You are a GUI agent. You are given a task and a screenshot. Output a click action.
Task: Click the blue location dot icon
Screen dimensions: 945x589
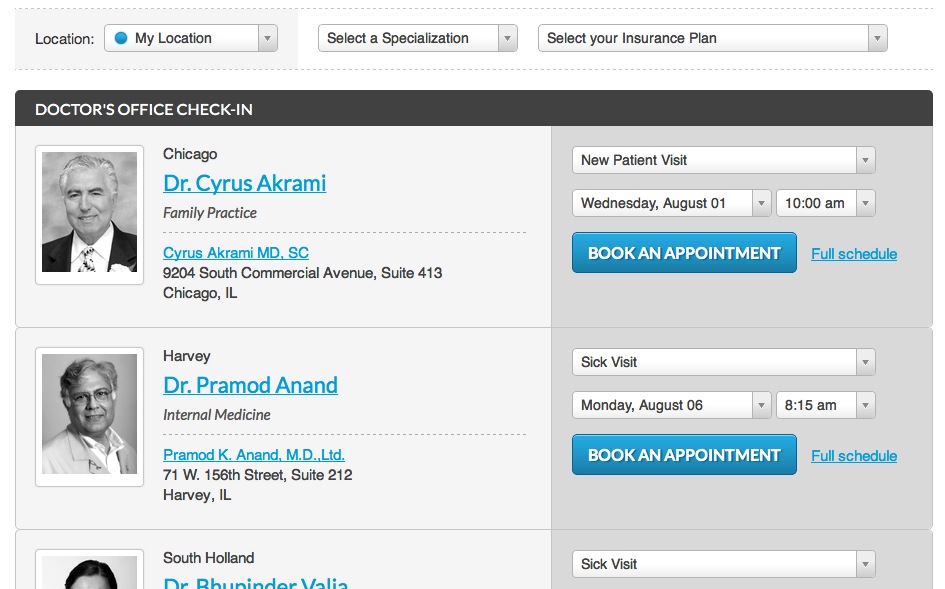click(x=121, y=38)
